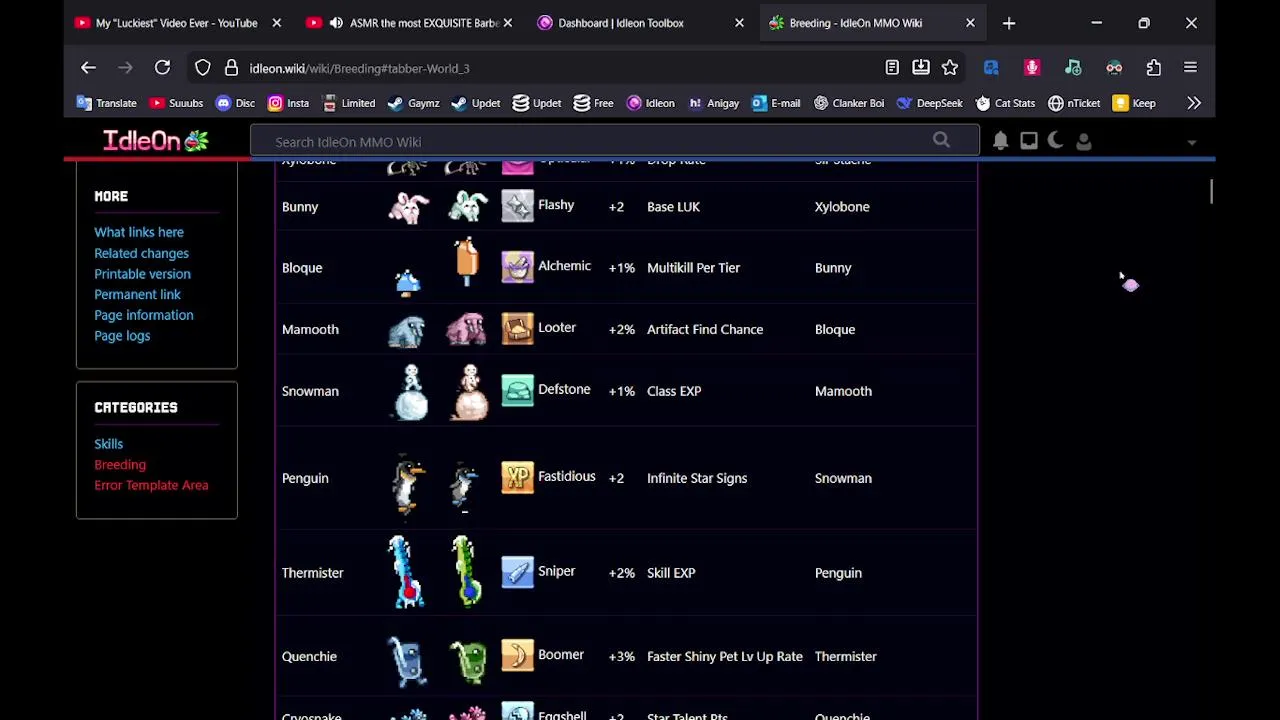1280x720 pixels.
Task: Click the Quenchie row name
Action: [309, 657]
